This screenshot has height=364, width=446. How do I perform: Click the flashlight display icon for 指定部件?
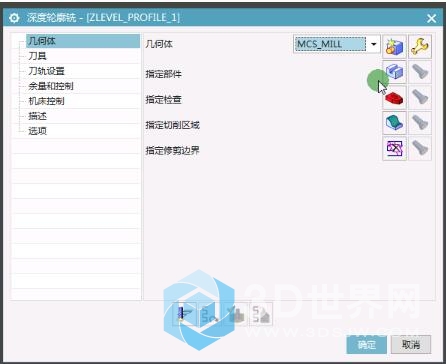point(420,72)
